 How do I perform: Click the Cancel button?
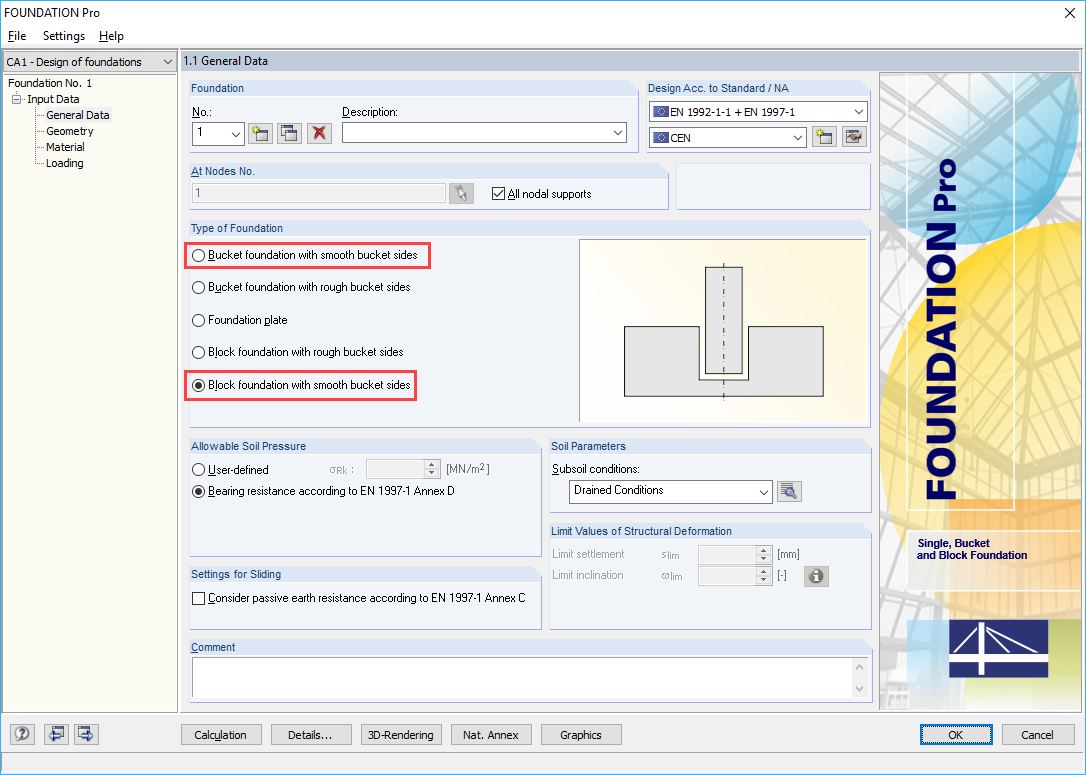click(x=1038, y=734)
